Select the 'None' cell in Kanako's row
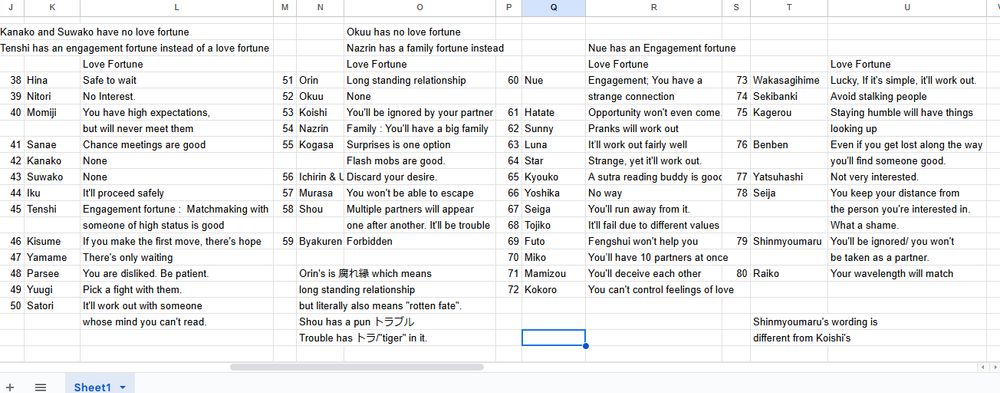1000x393 pixels. pyautogui.click(x=177, y=161)
